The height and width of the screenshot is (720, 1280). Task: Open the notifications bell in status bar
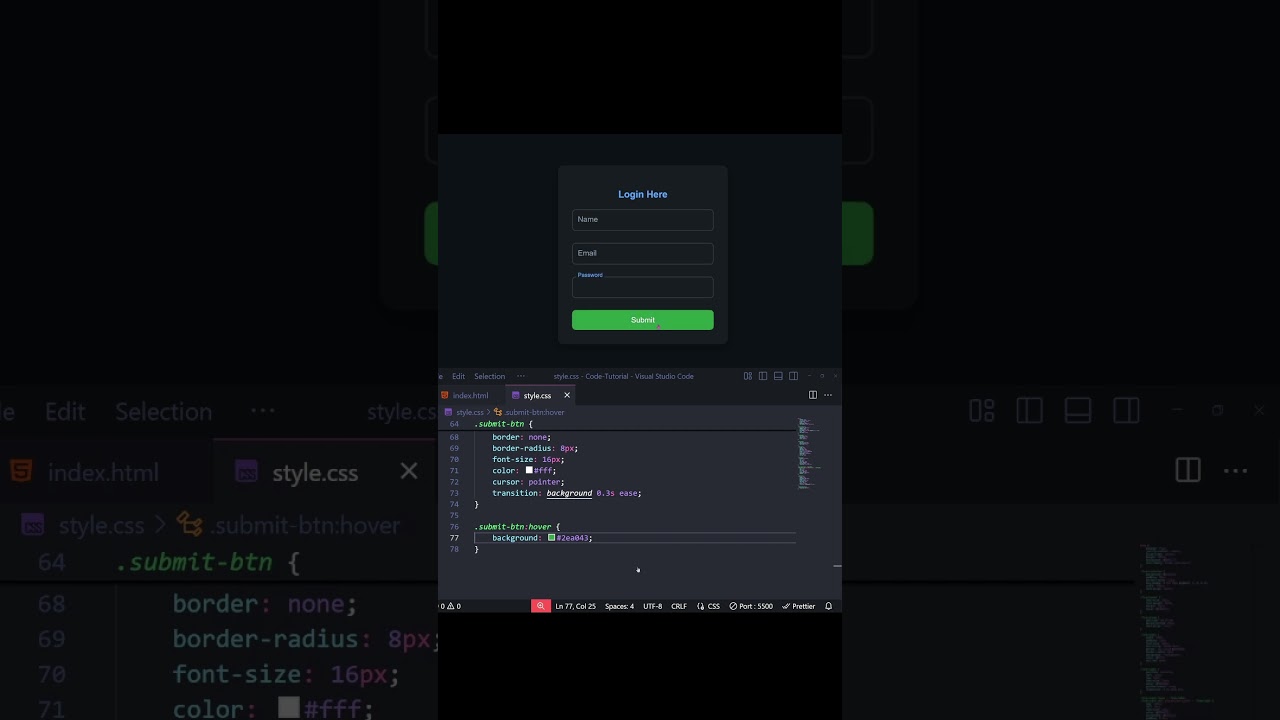point(828,606)
